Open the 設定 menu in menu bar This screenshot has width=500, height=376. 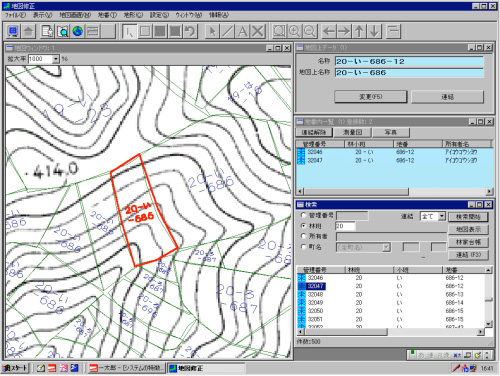pyautogui.click(x=159, y=15)
